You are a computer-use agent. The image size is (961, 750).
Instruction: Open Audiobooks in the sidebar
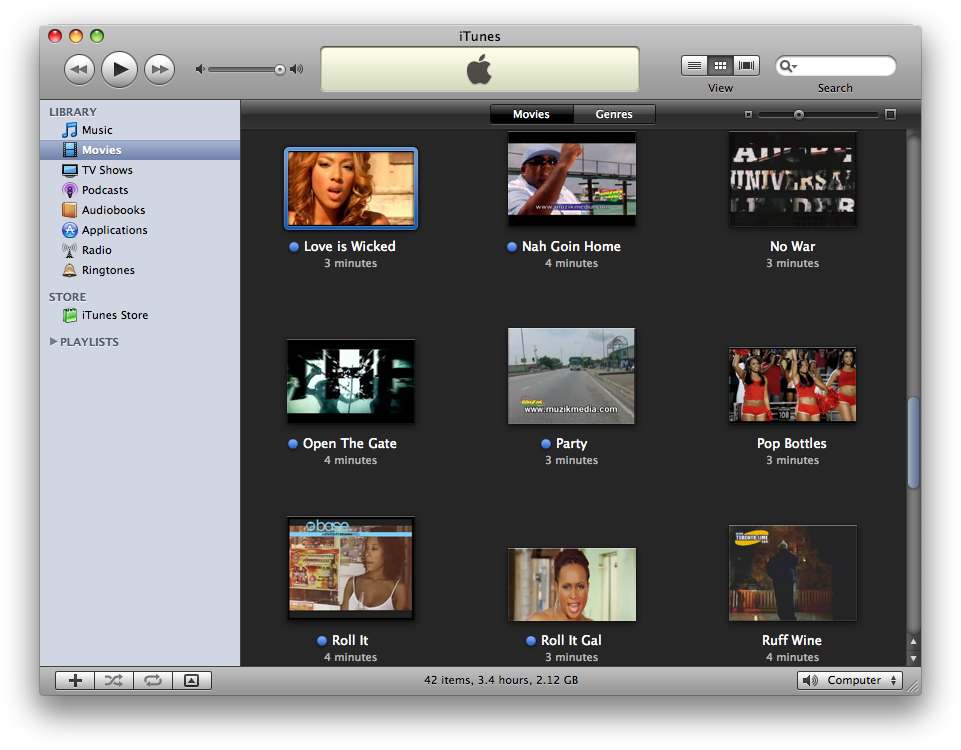tap(113, 210)
